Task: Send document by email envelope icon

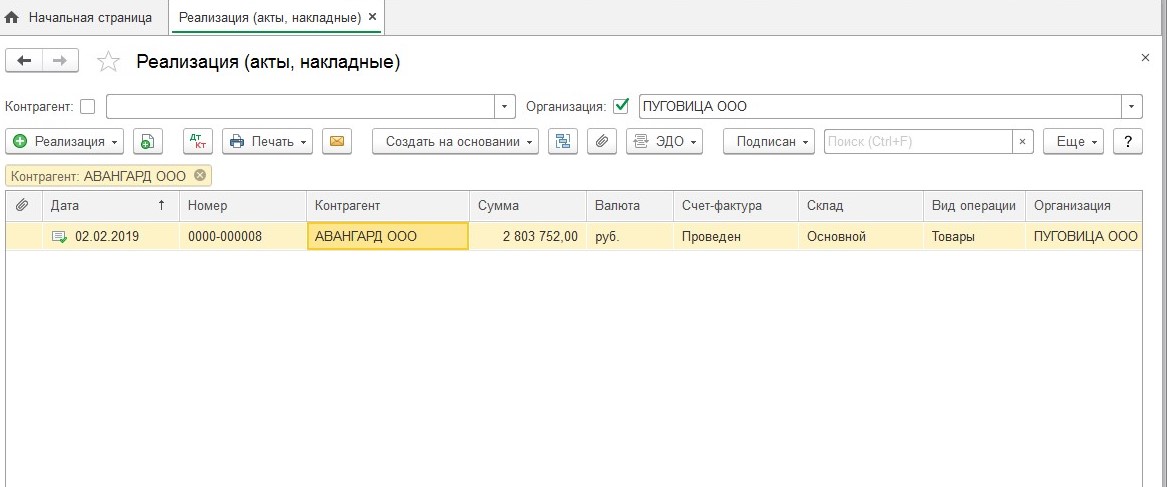Action: point(337,142)
